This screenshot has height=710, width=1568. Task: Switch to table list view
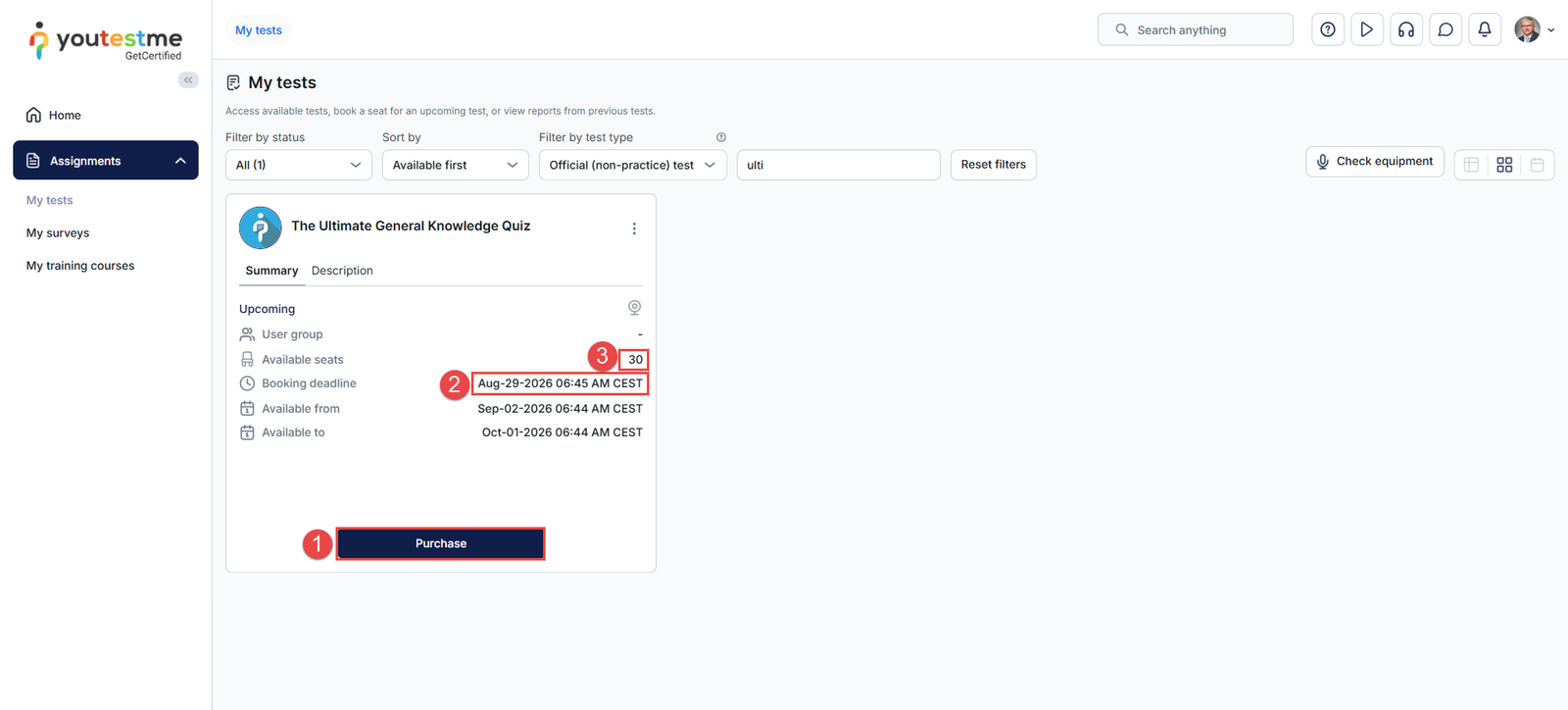click(1471, 165)
